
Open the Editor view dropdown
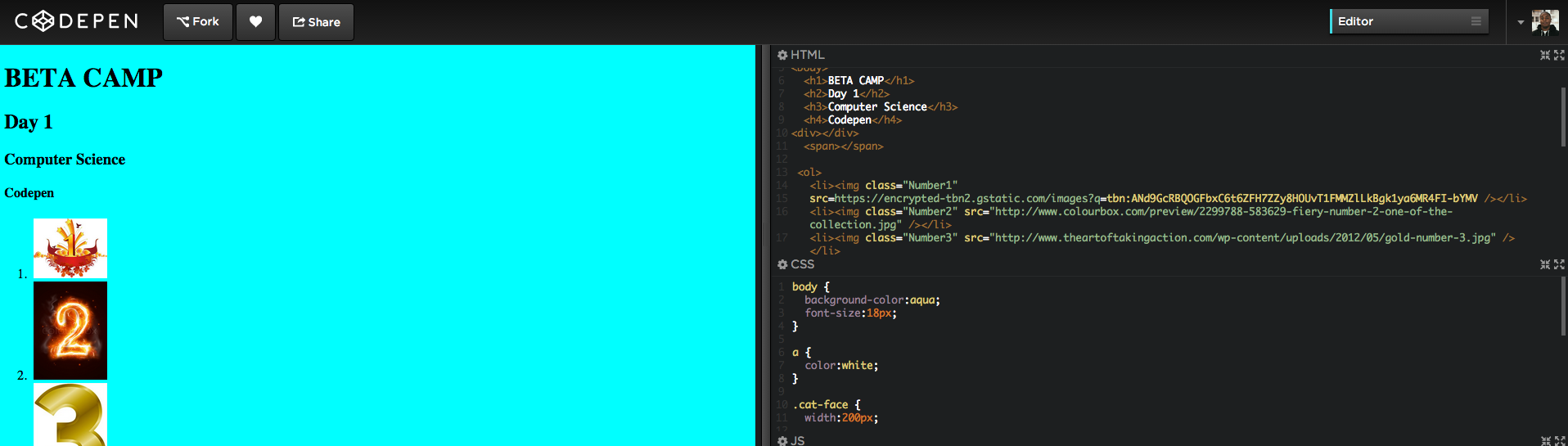1409,21
